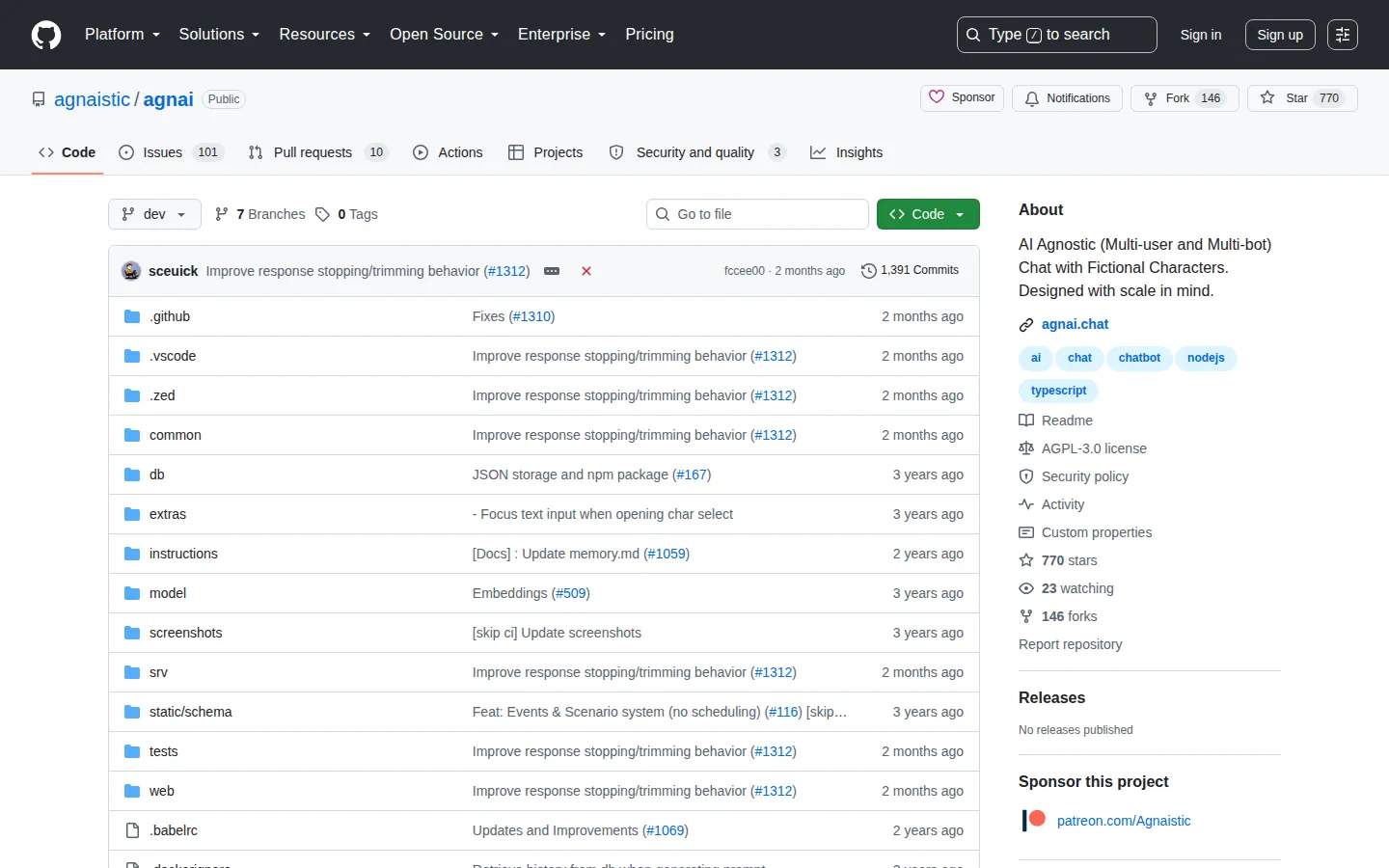The width and height of the screenshot is (1389, 868).
Task: Open the dev branch selector dropdown
Action: coord(154,214)
